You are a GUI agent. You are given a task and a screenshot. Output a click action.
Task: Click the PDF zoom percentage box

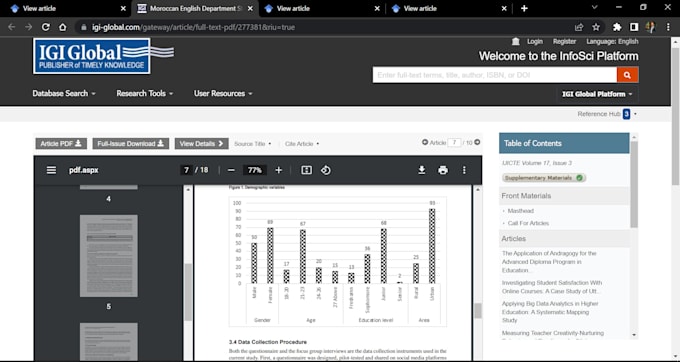(255, 170)
